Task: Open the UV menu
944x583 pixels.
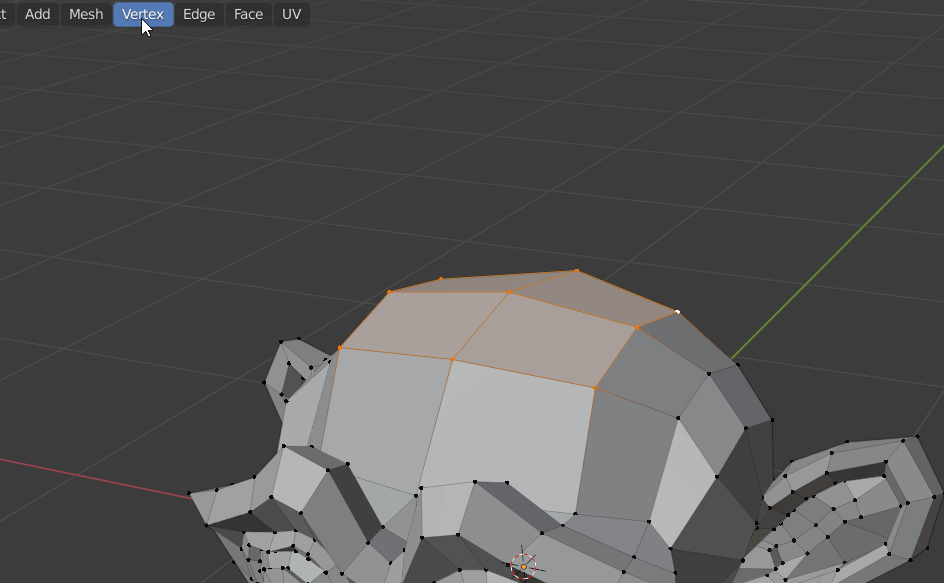Action: click(291, 14)
